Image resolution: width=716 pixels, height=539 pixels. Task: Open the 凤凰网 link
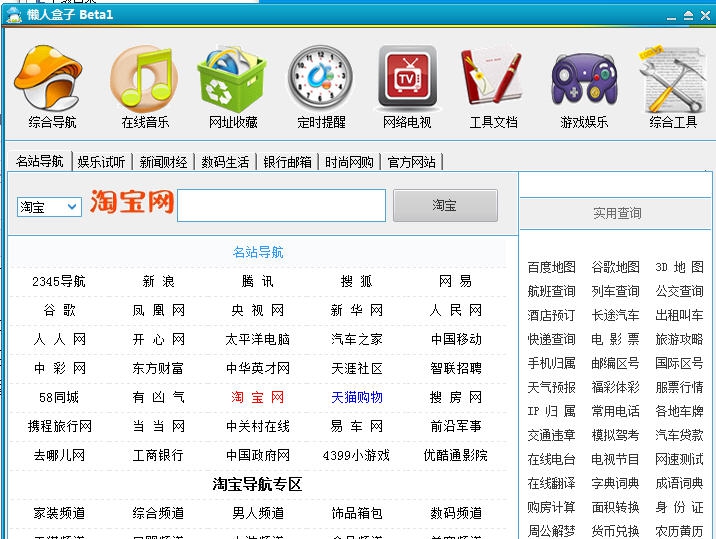click(158, 311)
